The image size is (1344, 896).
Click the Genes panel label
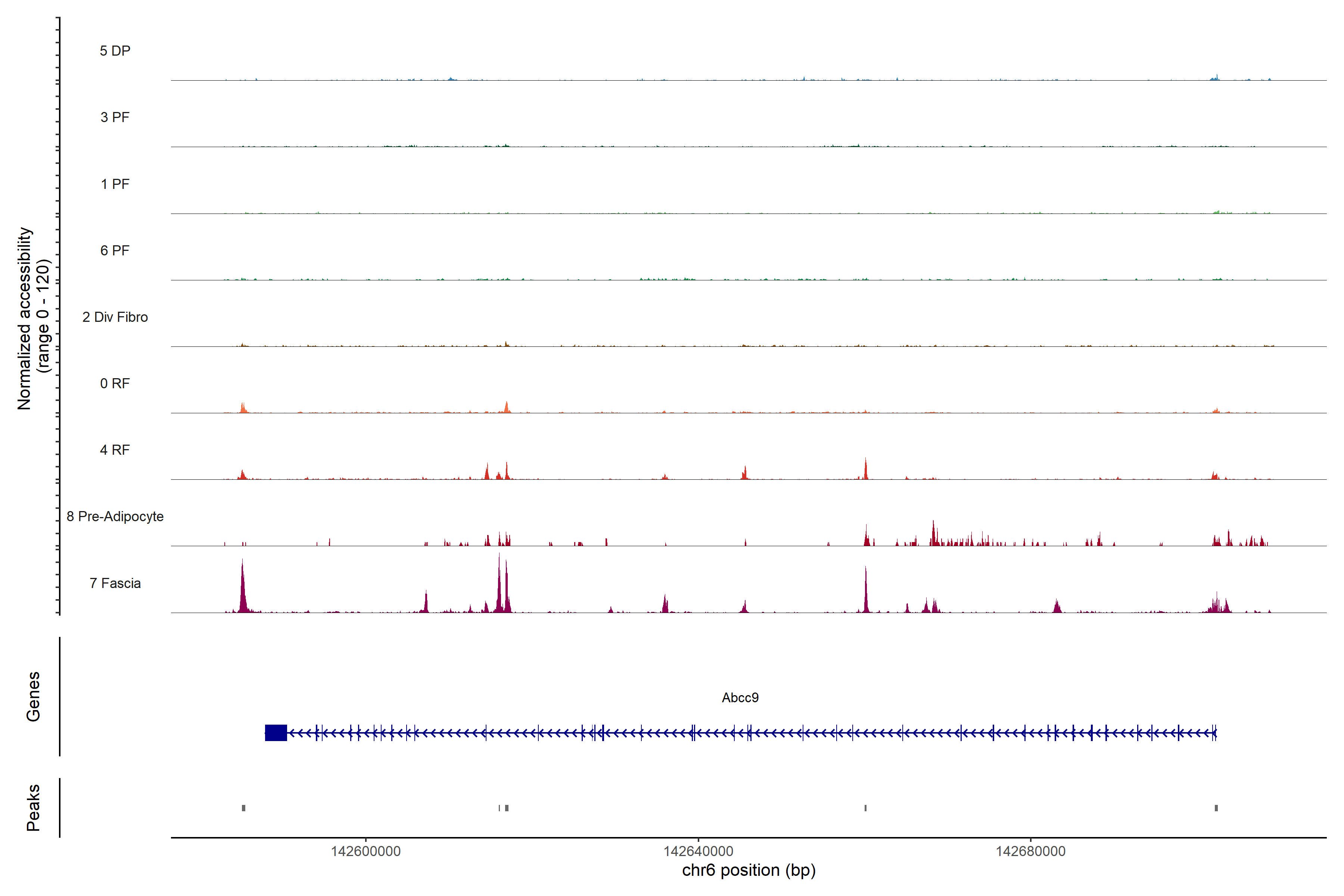tap(33, 697)
